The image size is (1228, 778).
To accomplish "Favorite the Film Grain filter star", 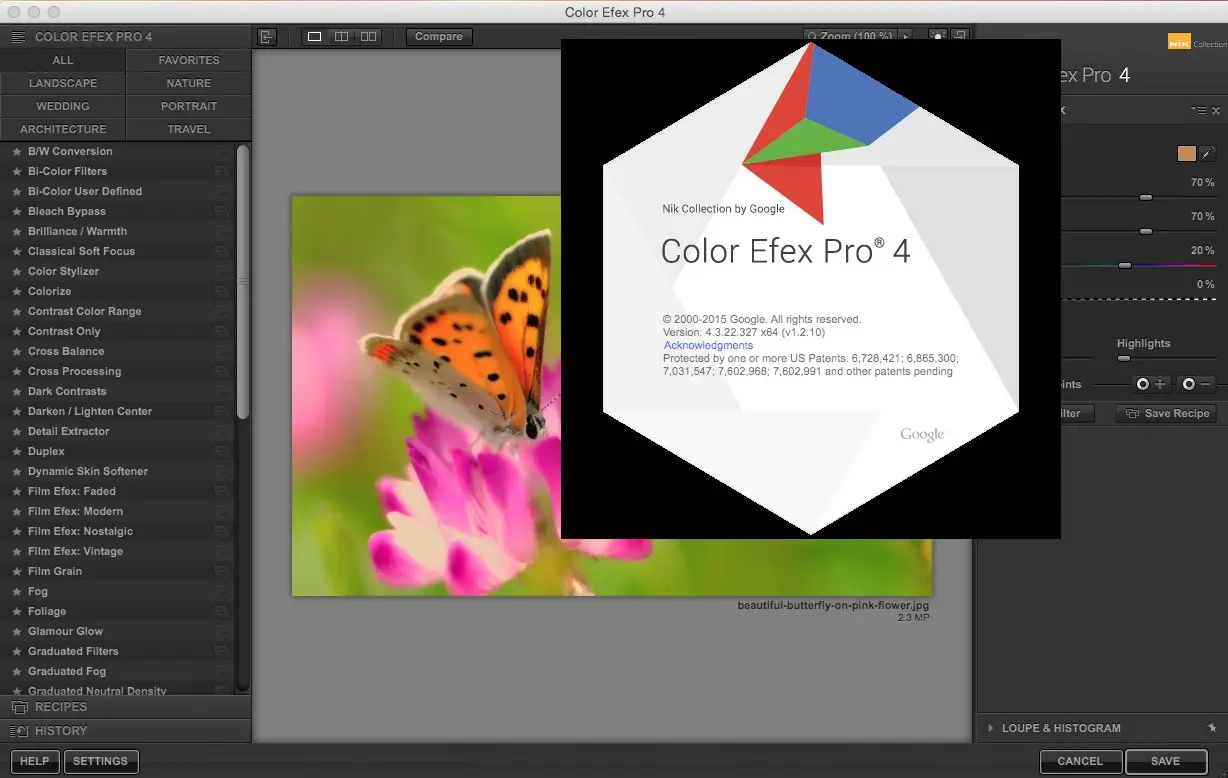I will [16, 572].
